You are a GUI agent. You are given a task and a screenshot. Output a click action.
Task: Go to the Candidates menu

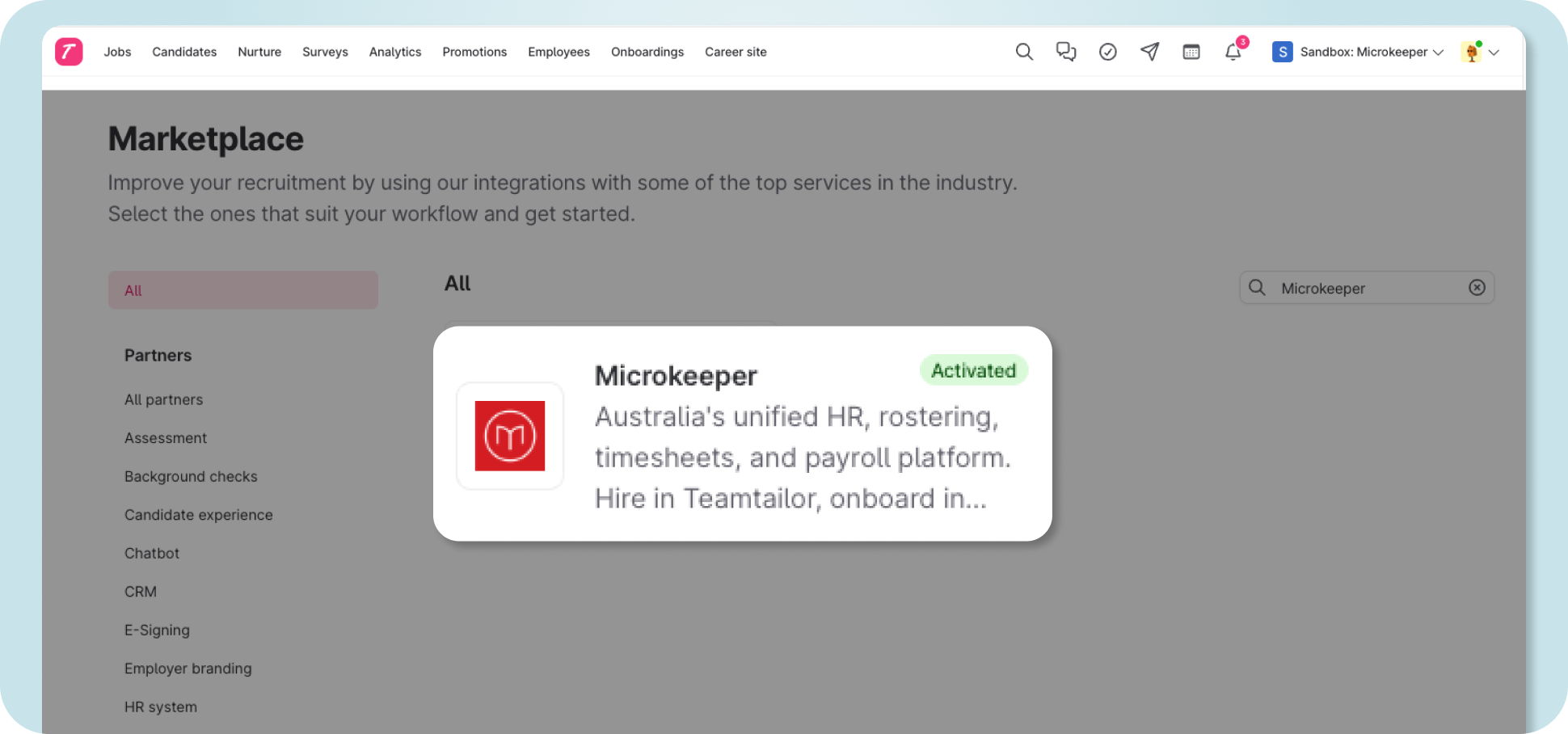click(184, 52)
